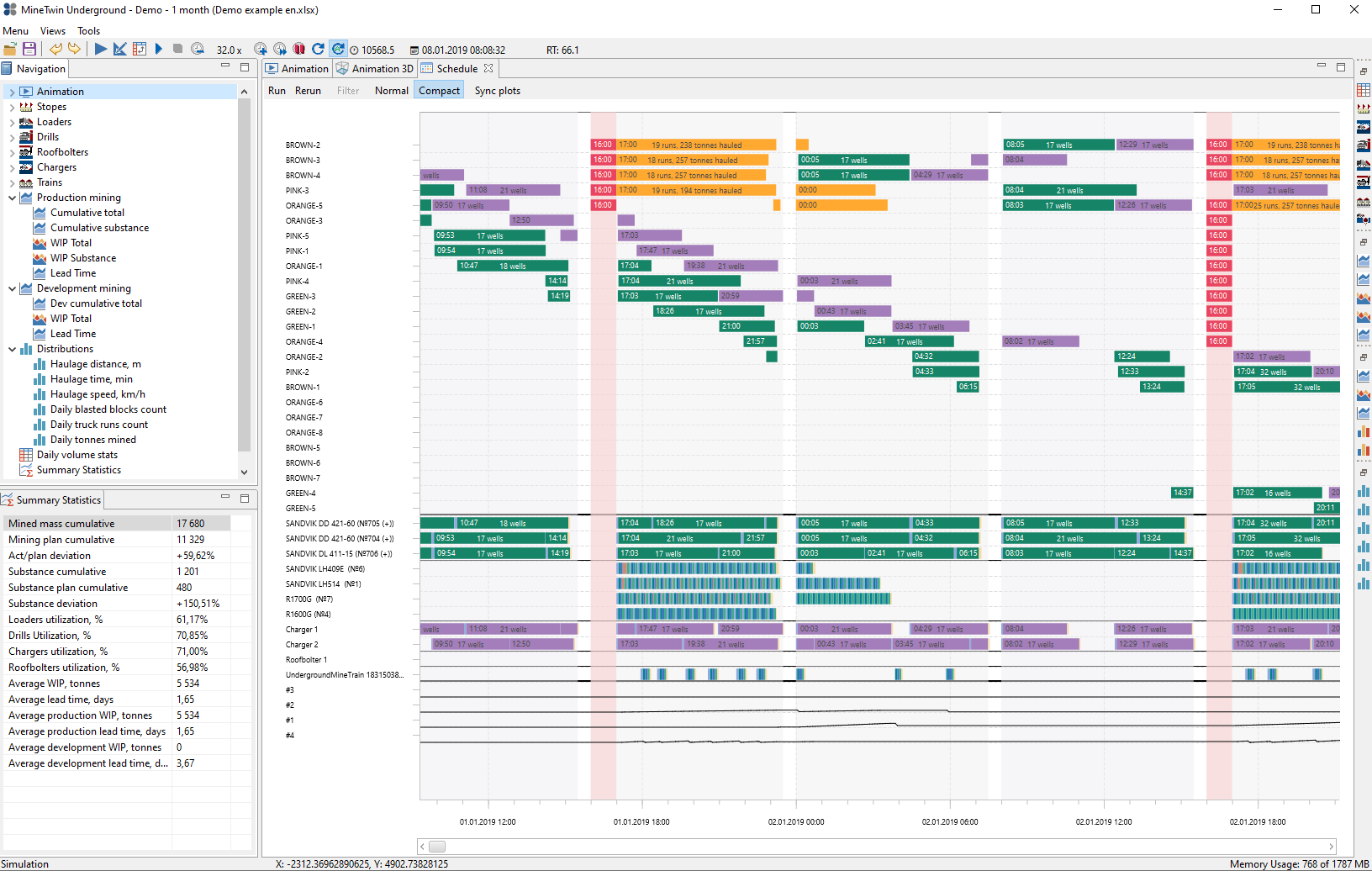Click the red pause-like toolbar icon
The height and width of the screenshot is (871, 1372).
point(299,50)
